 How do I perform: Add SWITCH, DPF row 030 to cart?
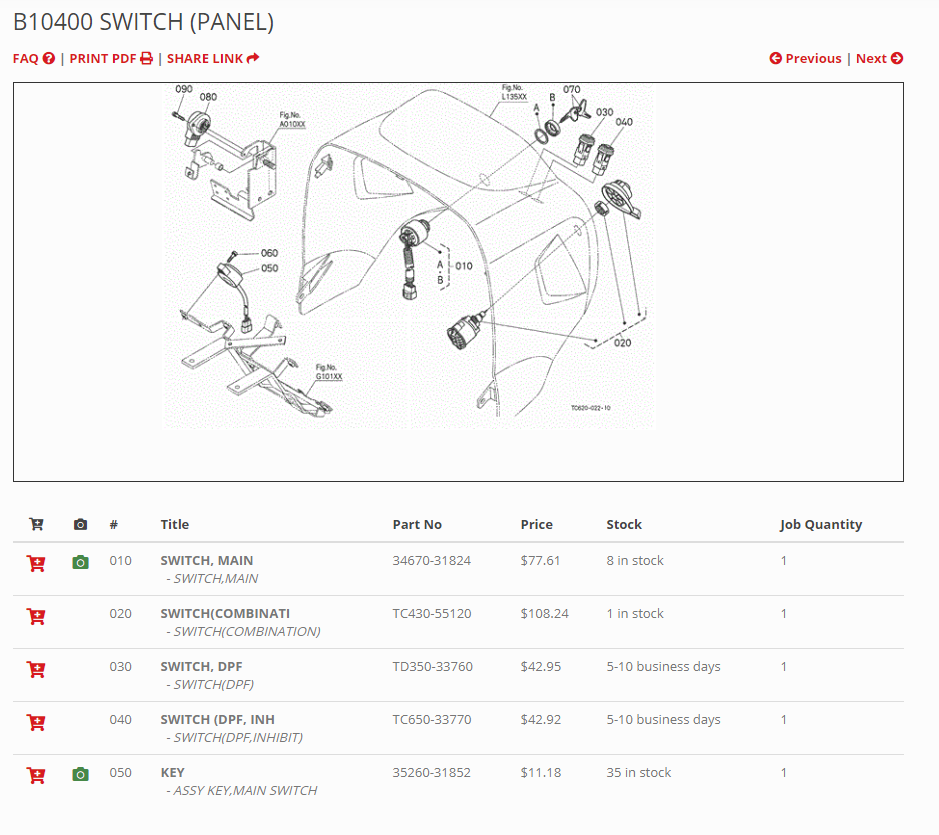(x=36, y=669)
